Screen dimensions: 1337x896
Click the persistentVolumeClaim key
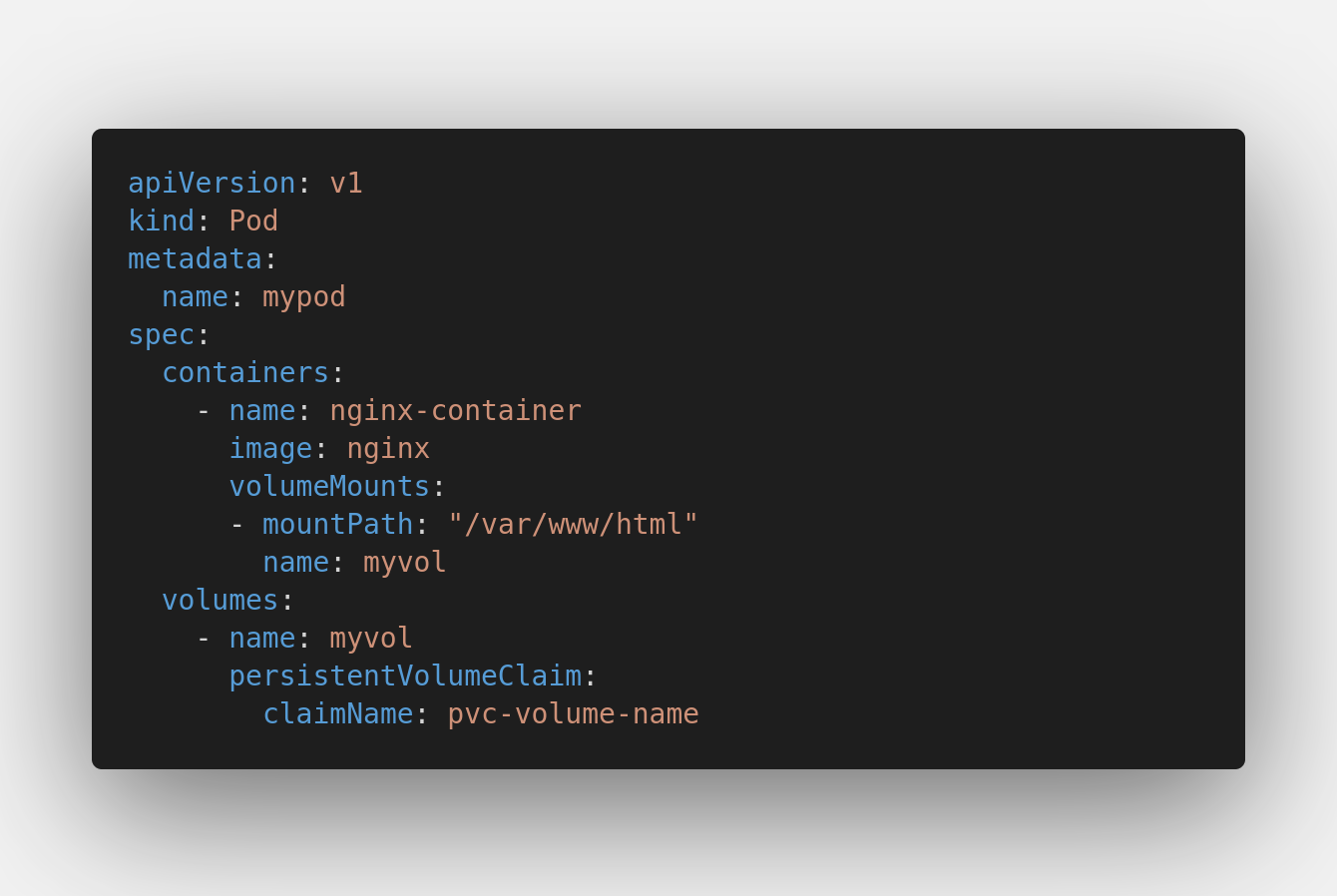[405, 676]
